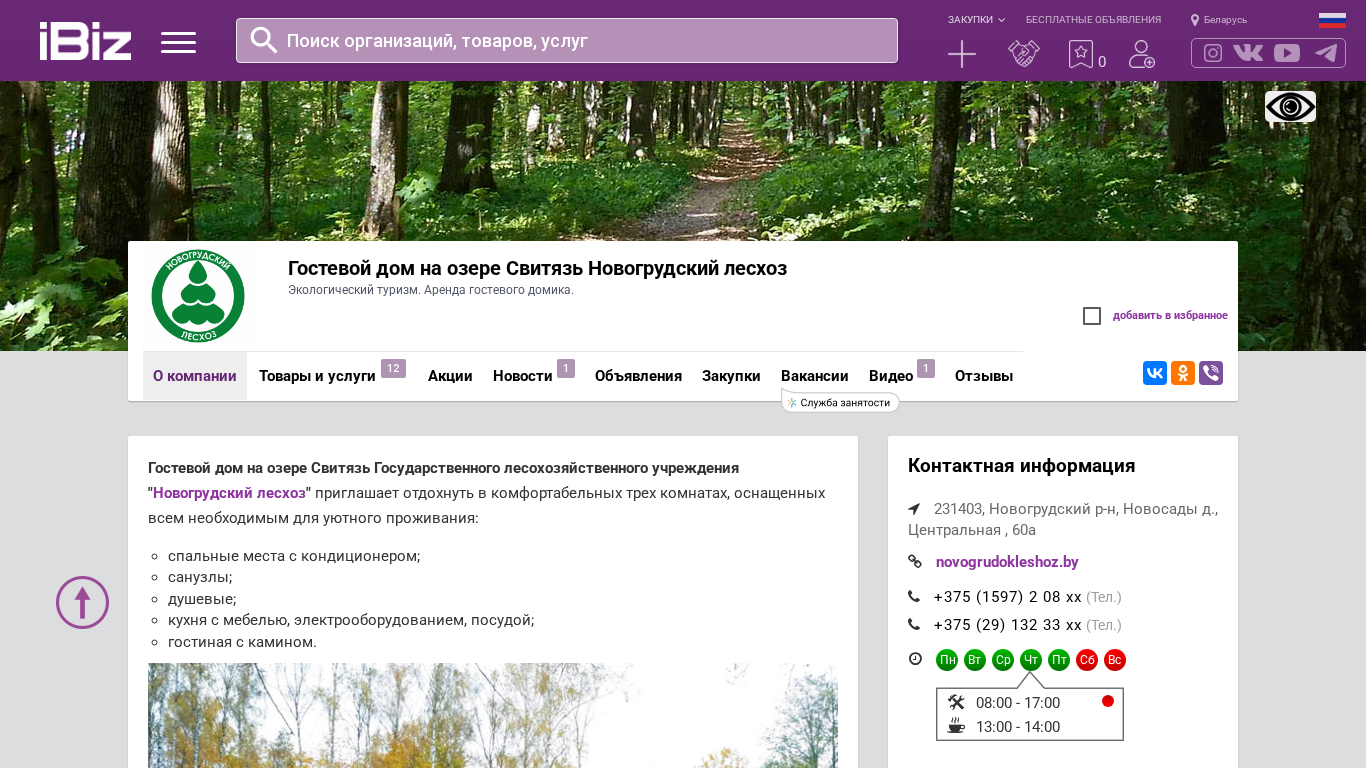Open the favorites bookmark icon
1366x768 pixels.
point(1081,54)
